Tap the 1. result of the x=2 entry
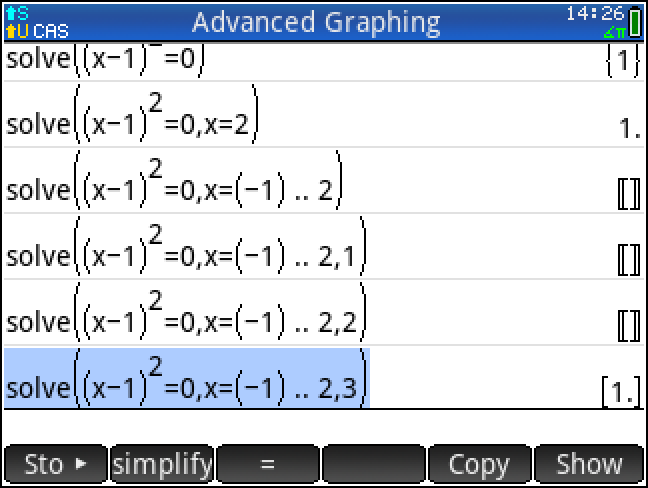Viewport: 648px width, 488px height. pos(628,129)
